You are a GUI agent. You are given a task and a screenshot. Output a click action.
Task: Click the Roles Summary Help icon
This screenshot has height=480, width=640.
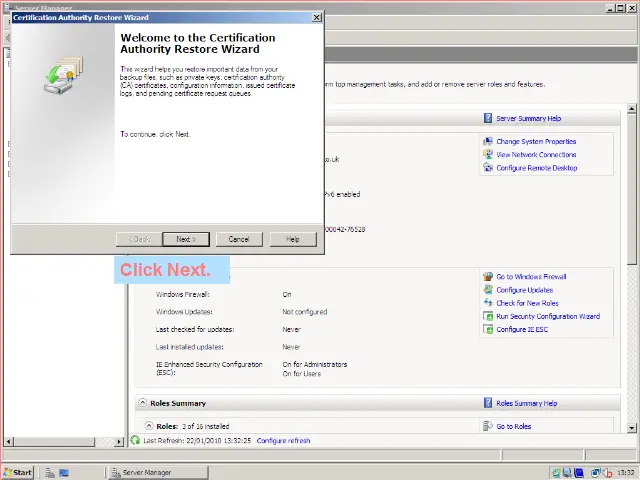[x=488, y=403]
